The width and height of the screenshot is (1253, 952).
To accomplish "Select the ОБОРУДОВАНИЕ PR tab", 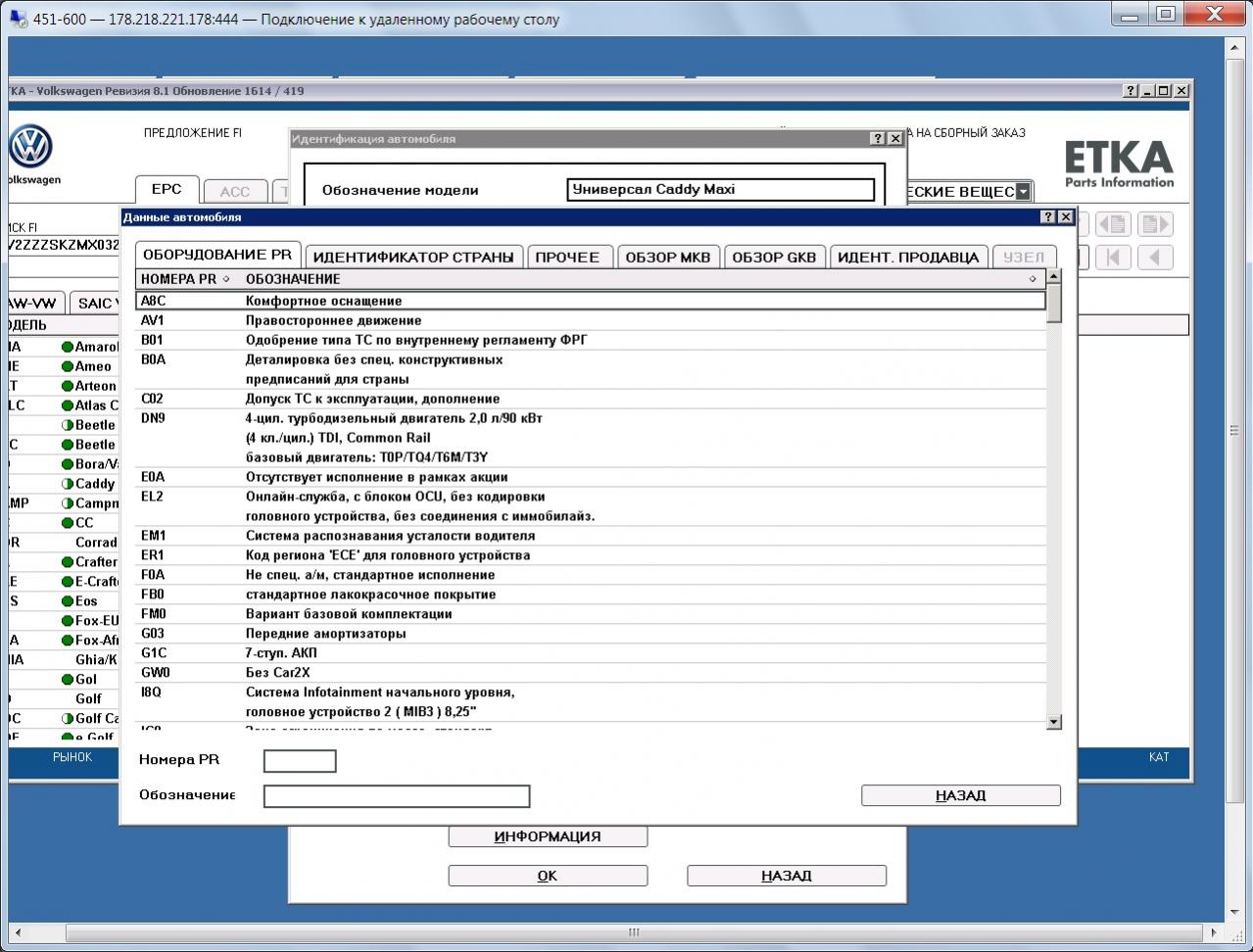I will [x=217, y=255].
